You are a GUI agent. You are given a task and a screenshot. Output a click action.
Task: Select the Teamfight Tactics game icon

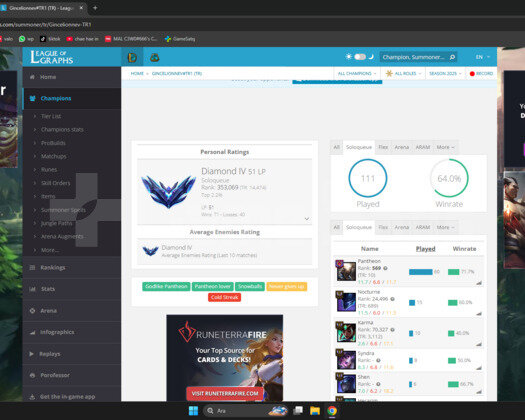click(x=154, y=57)
